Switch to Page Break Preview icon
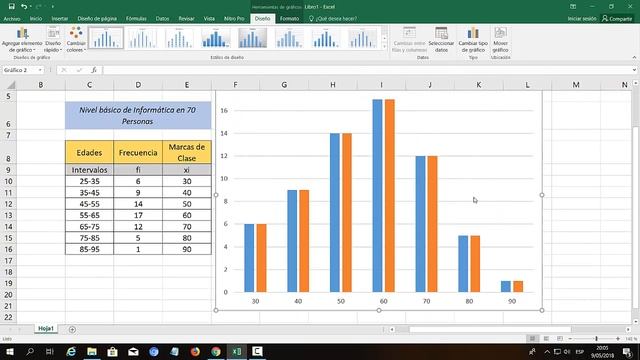This screenshot has width=640, height=360. point(560,338)
